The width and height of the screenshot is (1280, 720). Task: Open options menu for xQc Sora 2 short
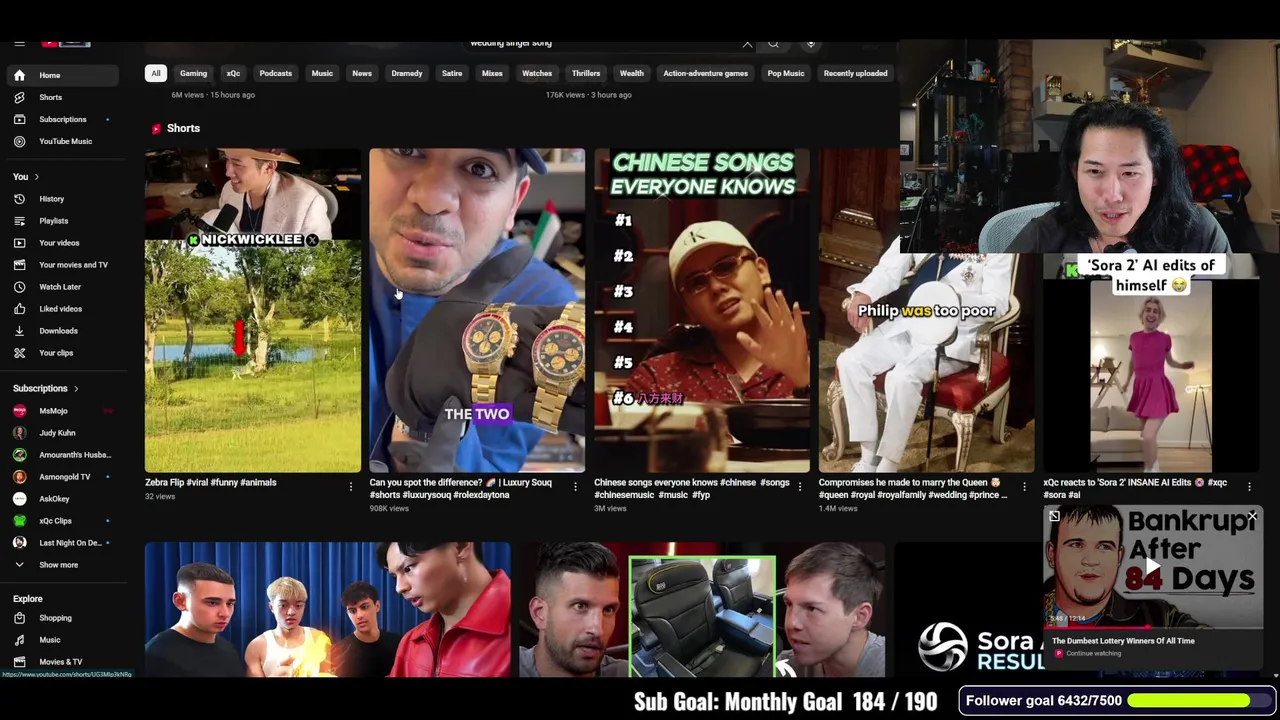tap(1249, 487)
